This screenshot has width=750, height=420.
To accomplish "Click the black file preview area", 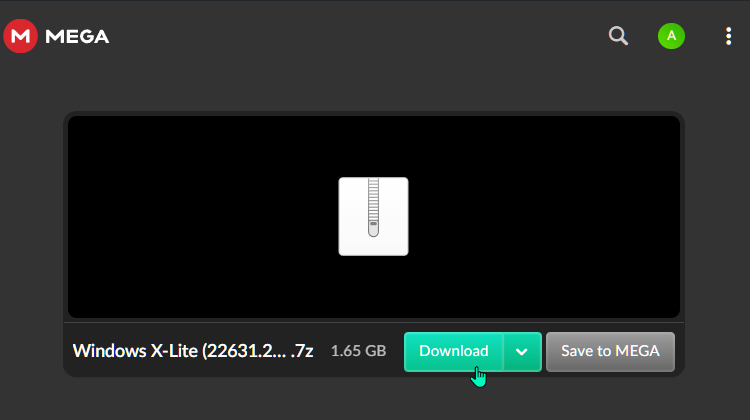I will pyautogui.click(x=374, y=217).
